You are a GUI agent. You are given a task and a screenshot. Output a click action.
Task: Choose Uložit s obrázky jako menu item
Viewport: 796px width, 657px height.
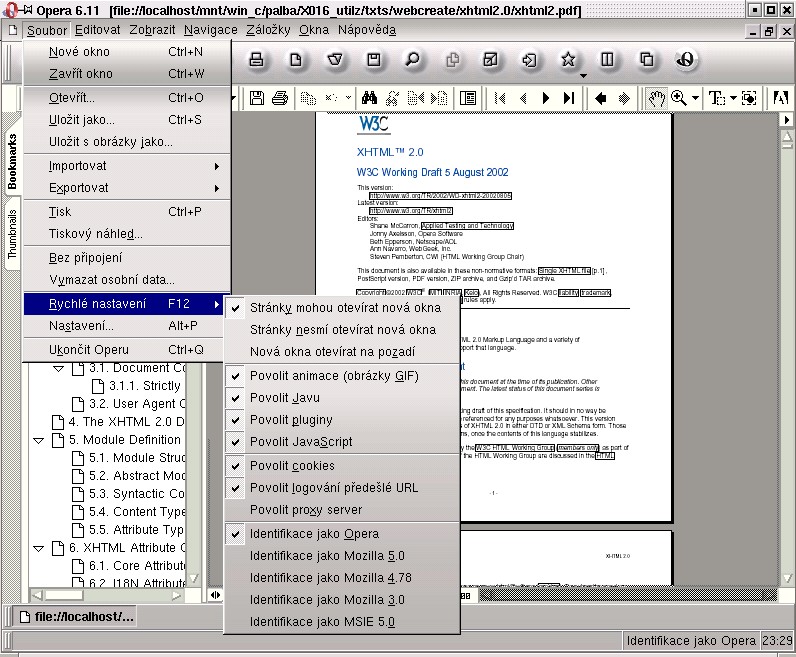127,142
